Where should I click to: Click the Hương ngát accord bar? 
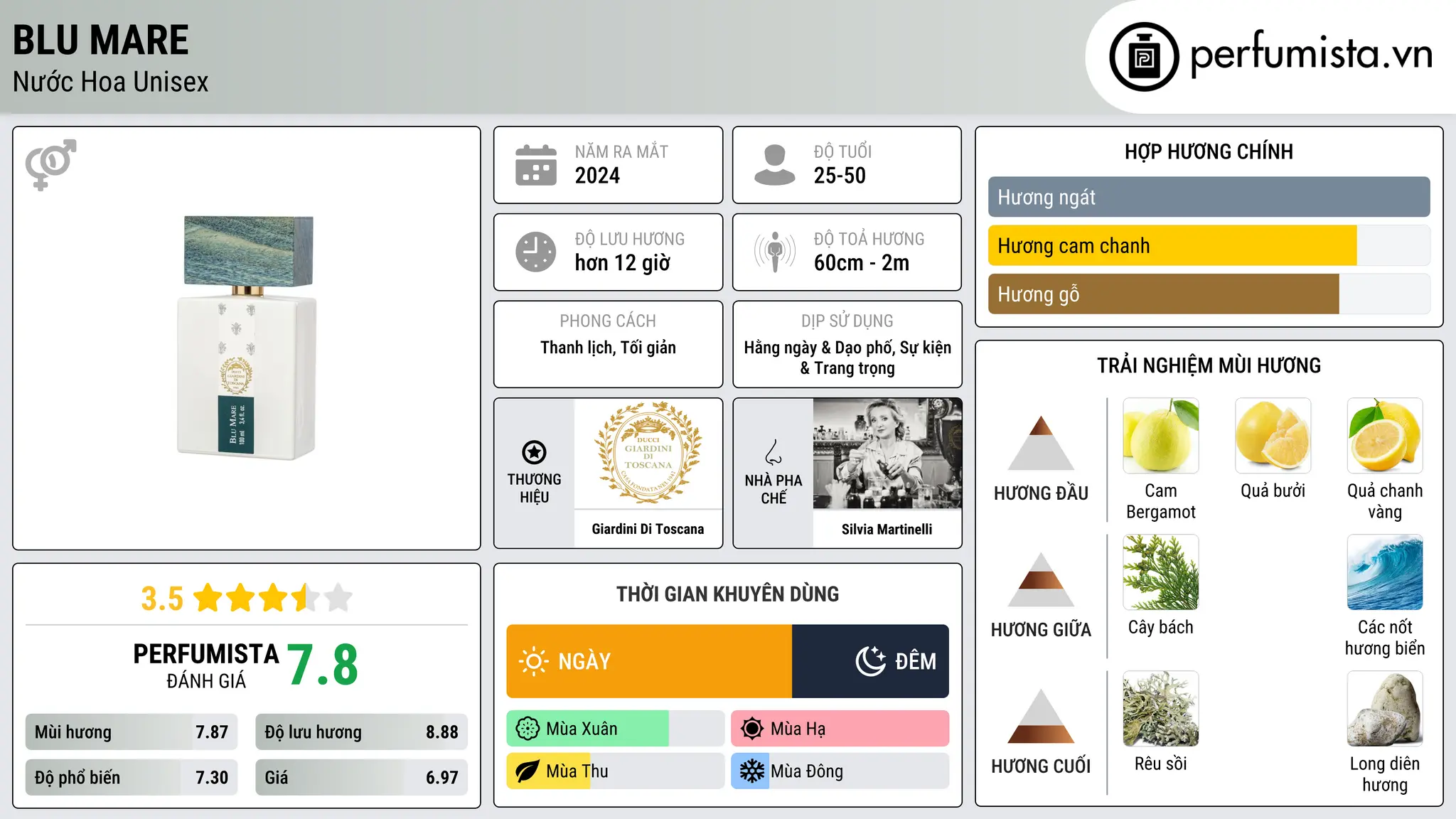coord(1209,197)
